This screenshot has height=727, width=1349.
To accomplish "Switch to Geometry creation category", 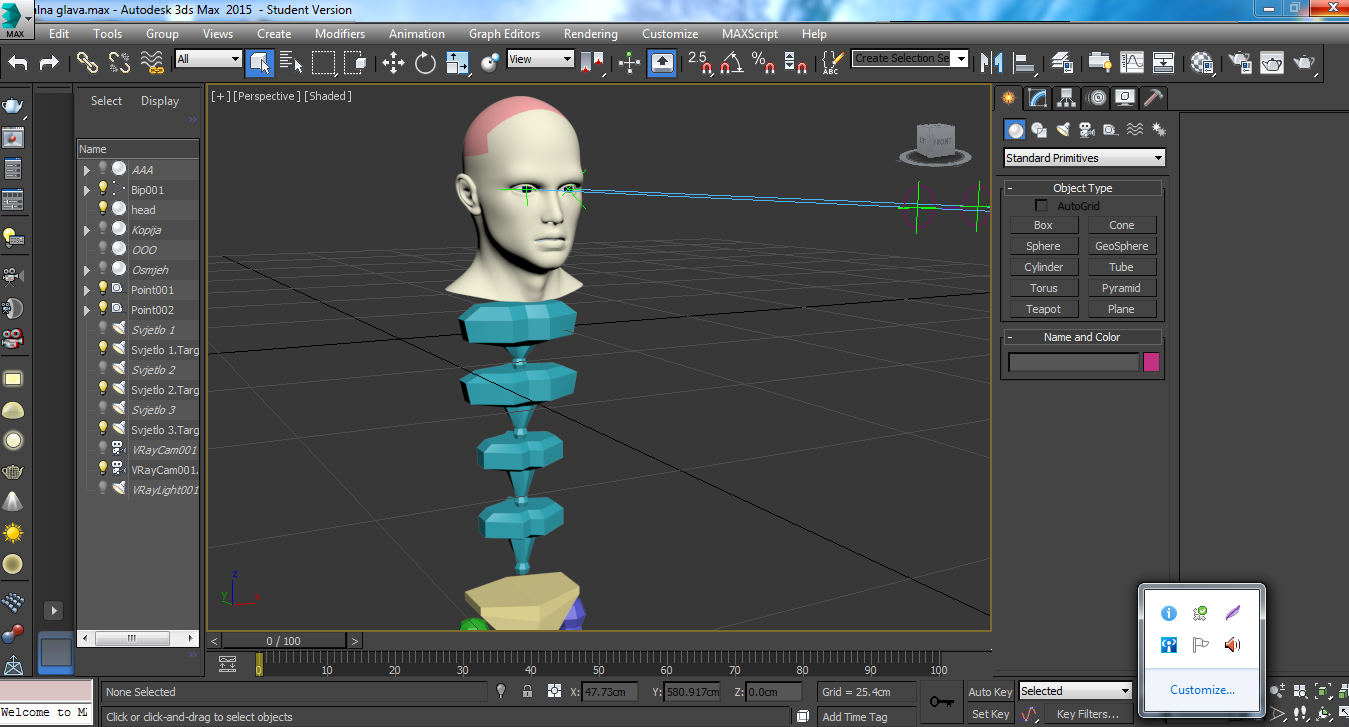I will pos(1015,129).
